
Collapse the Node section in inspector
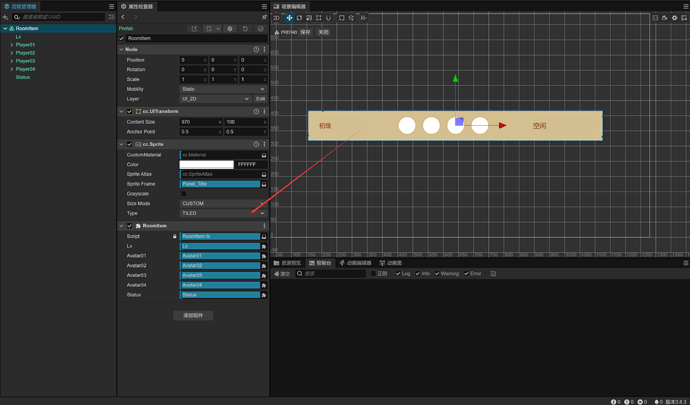[x=121, y=49]
